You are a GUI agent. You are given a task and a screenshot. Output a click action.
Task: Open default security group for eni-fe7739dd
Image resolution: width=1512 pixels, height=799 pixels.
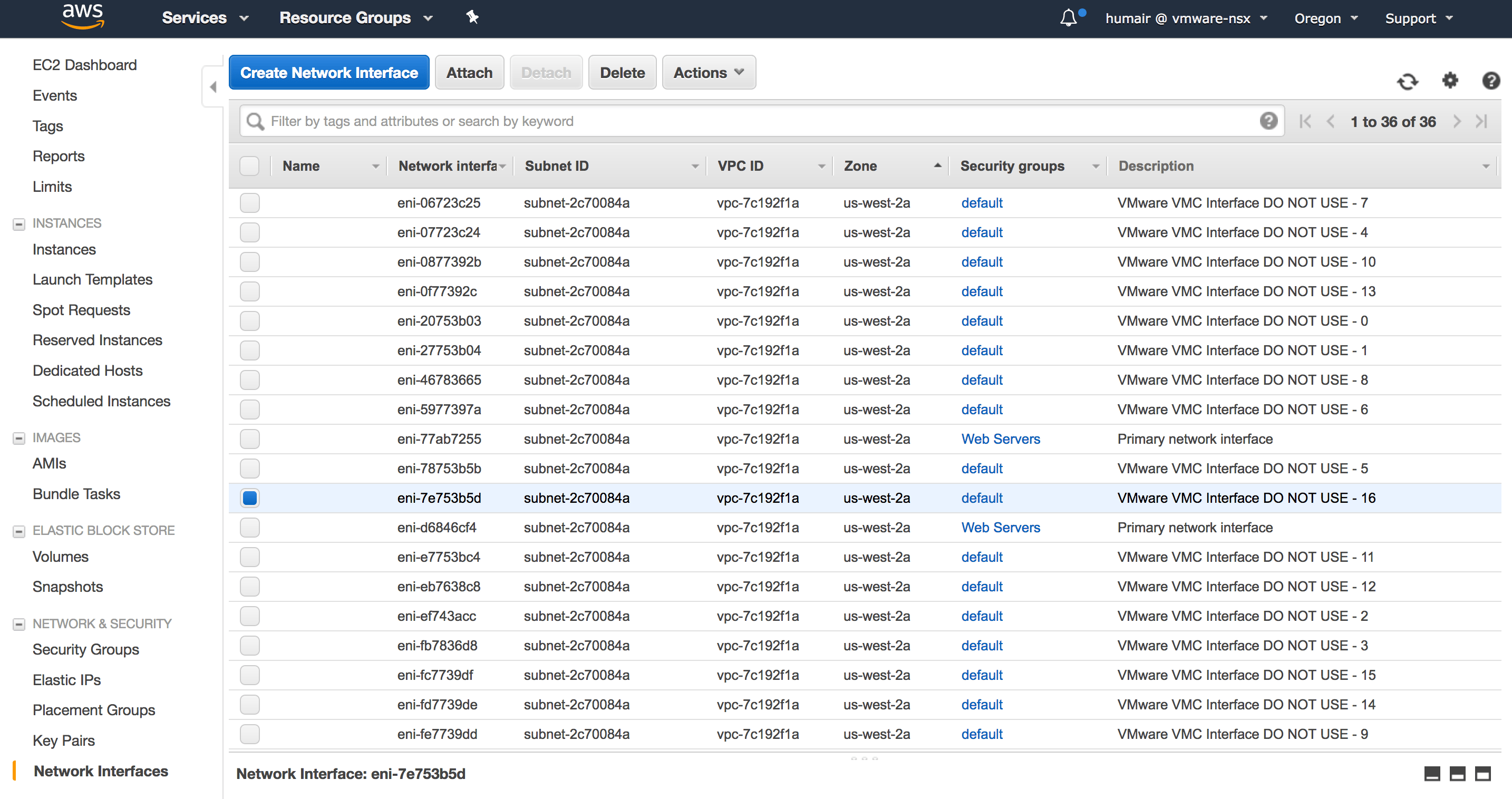pos(982,734)
